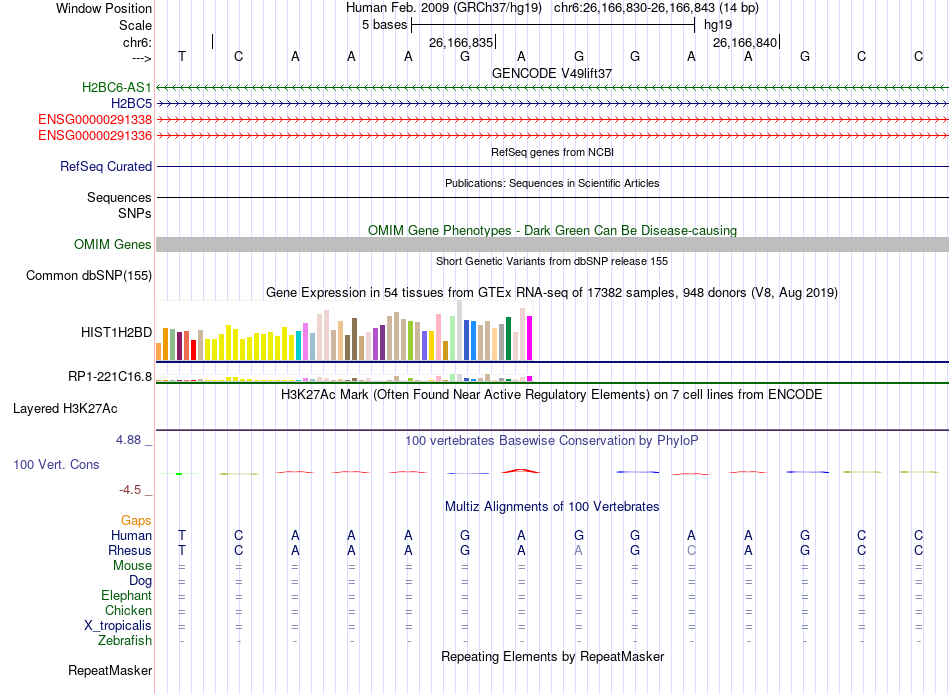Select the RP1-221C16.8 track label

[110, 376]
